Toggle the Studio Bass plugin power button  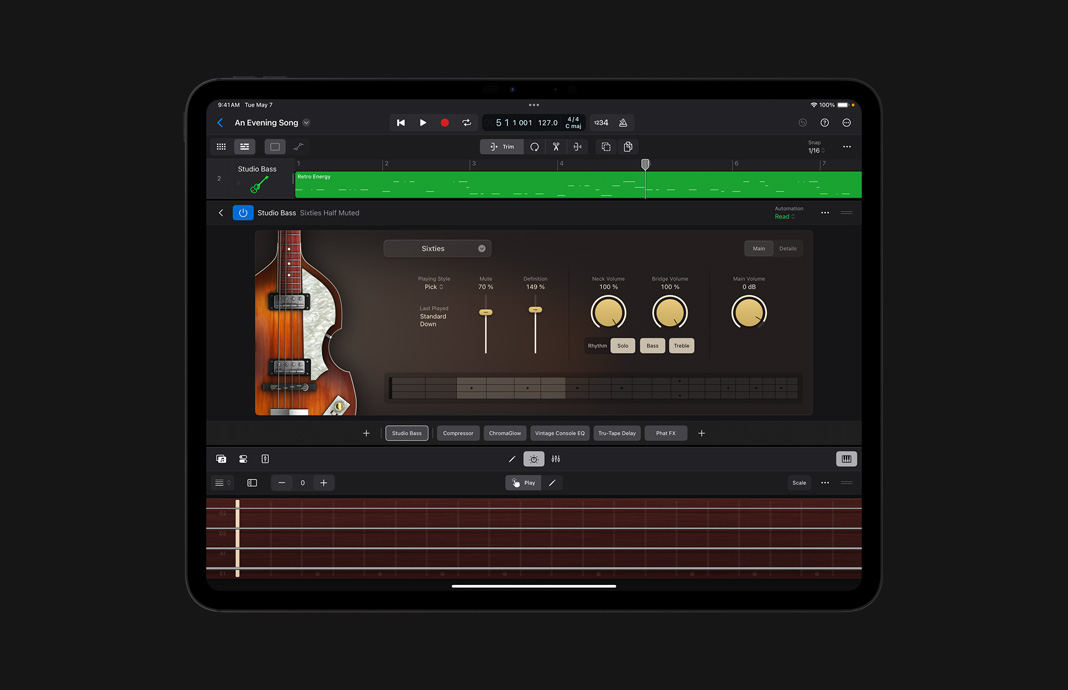pyautogui.click(x=242, y=212)
